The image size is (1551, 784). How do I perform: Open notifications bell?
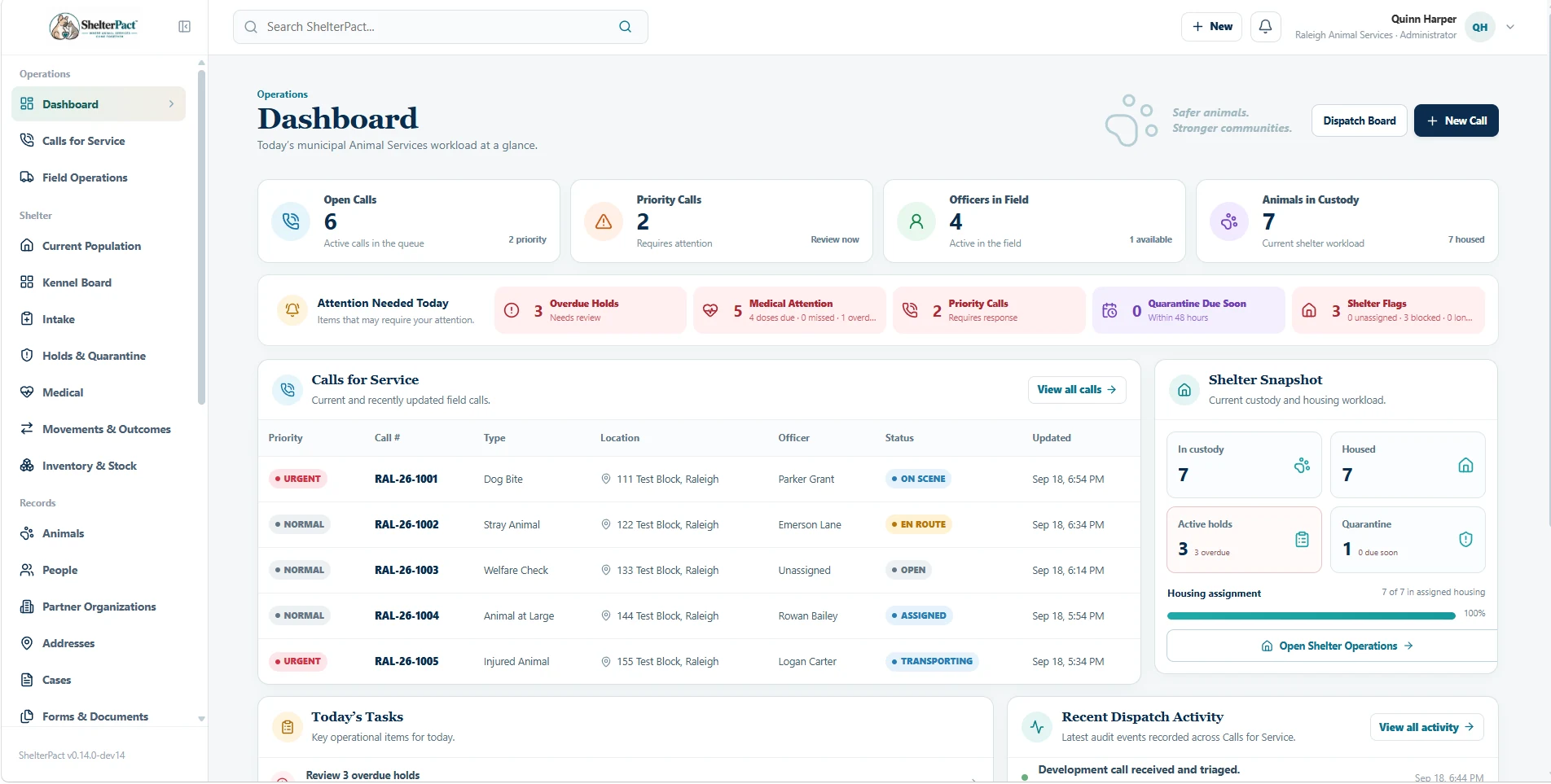tap(1265, 27)
